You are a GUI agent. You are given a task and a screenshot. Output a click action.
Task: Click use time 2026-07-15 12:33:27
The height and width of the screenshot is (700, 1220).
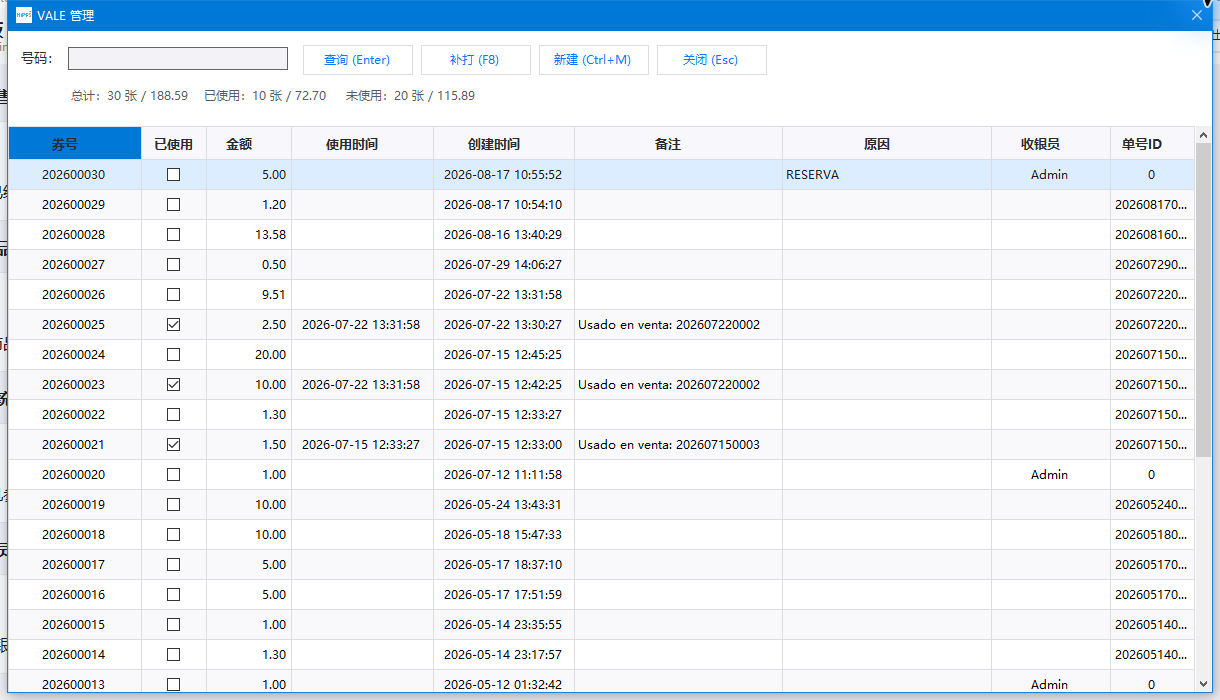tap(361, 445)
